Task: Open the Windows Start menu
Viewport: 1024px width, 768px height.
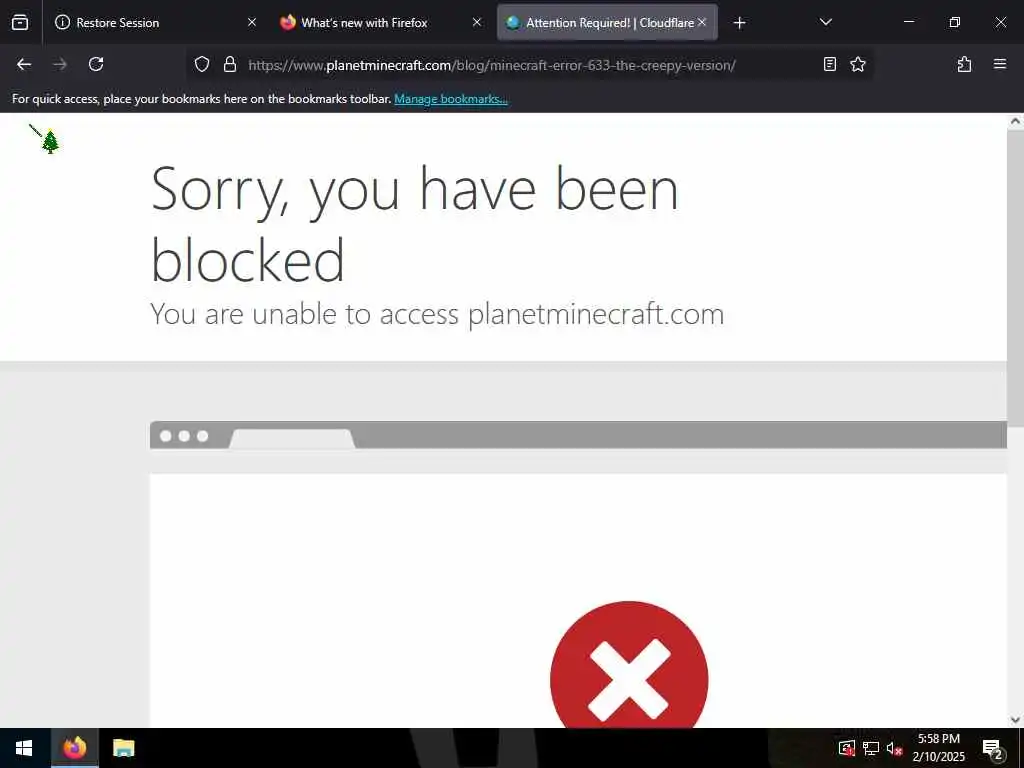Action: point(24,748)
